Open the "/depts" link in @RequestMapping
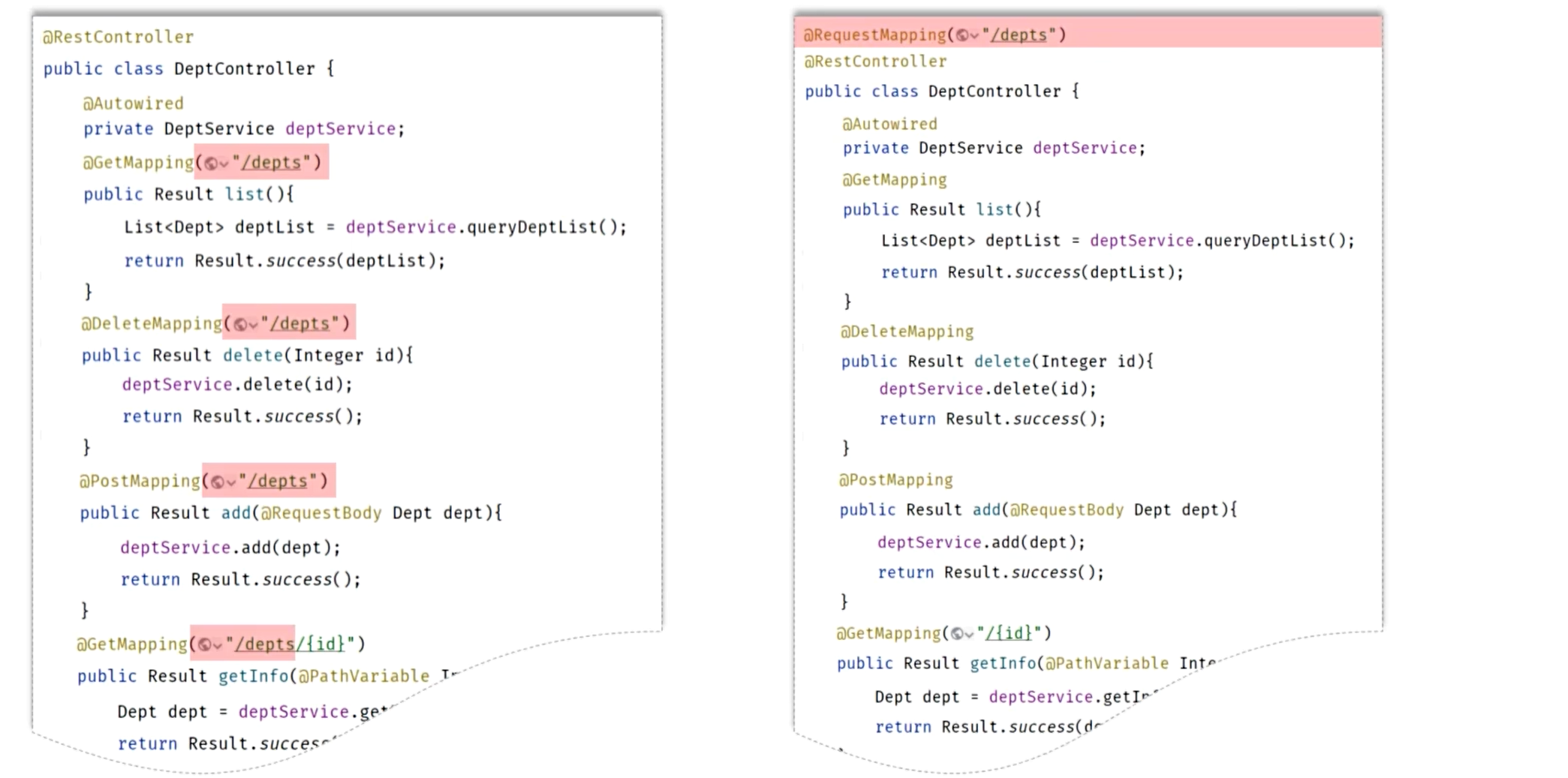The height and width of the screenshot is (778, 1568). (x=1019, y=35)
